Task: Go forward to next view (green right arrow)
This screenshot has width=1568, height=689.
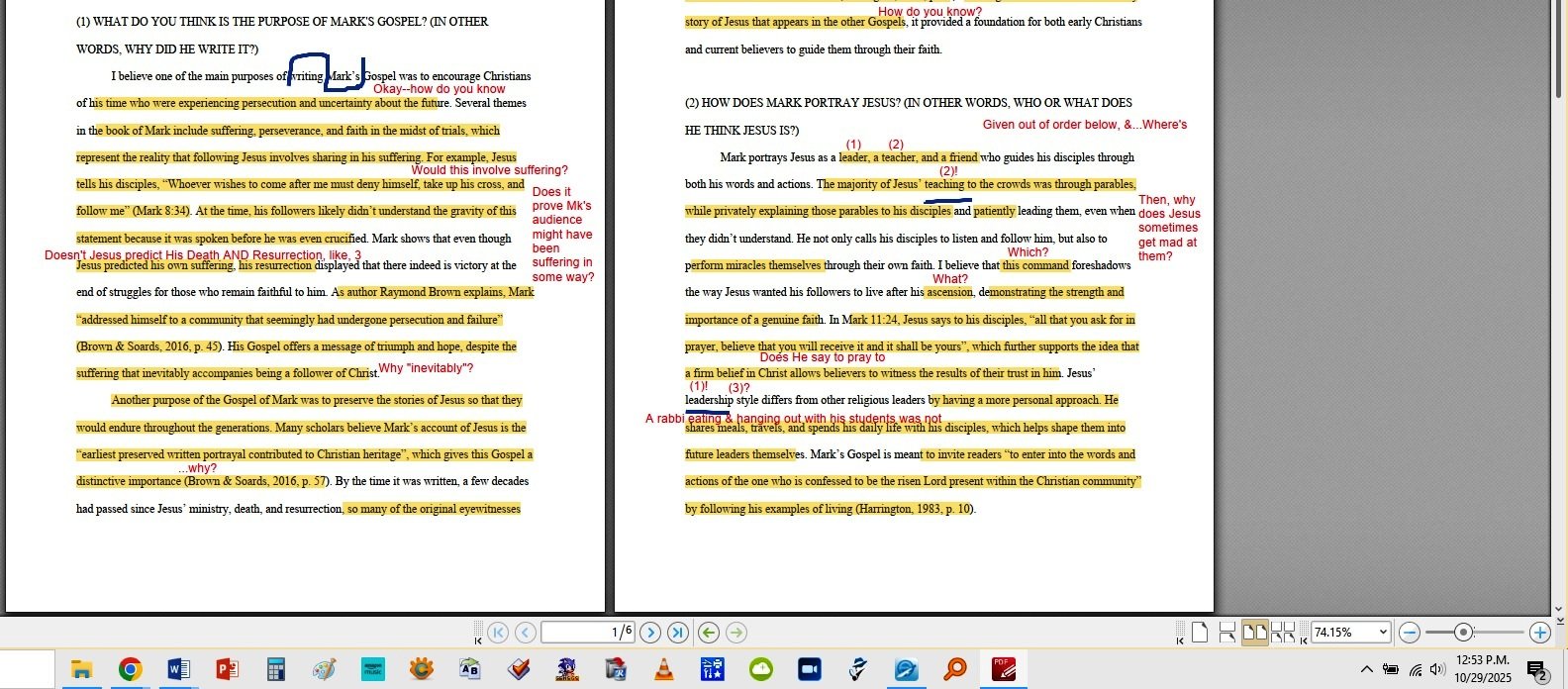Action: coord(736,633)
